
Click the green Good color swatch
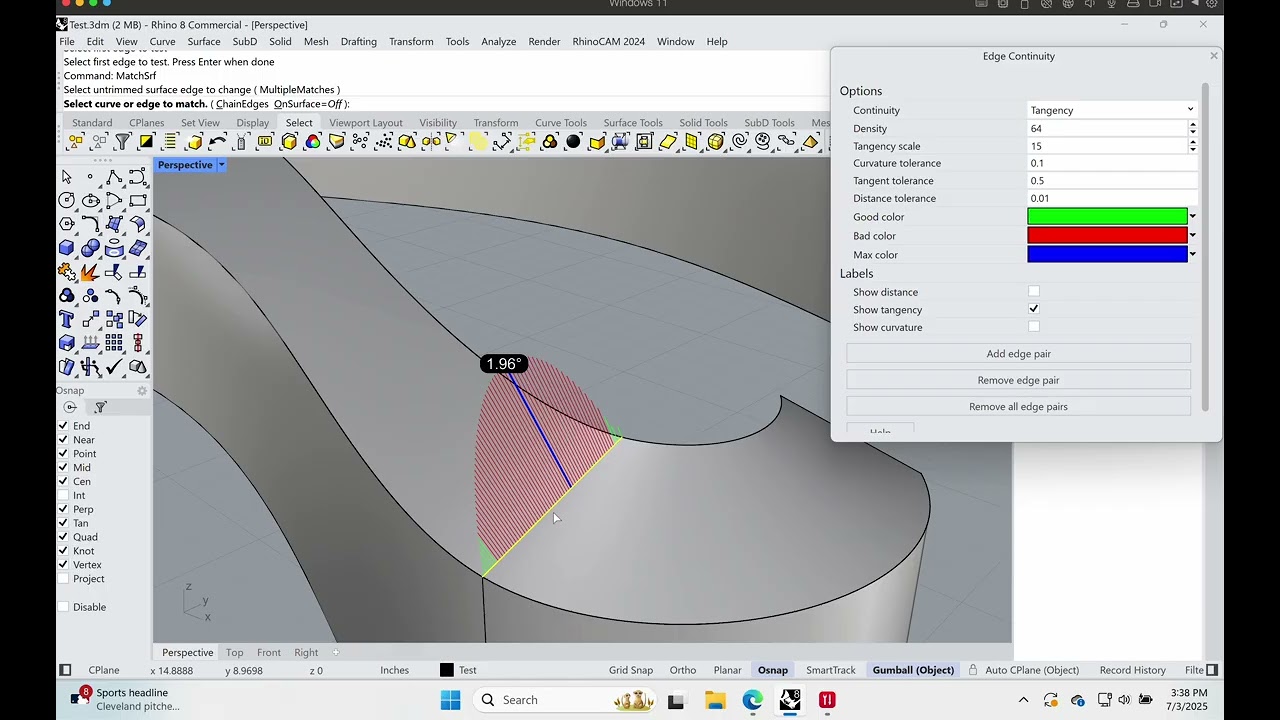click(1107, 217)
